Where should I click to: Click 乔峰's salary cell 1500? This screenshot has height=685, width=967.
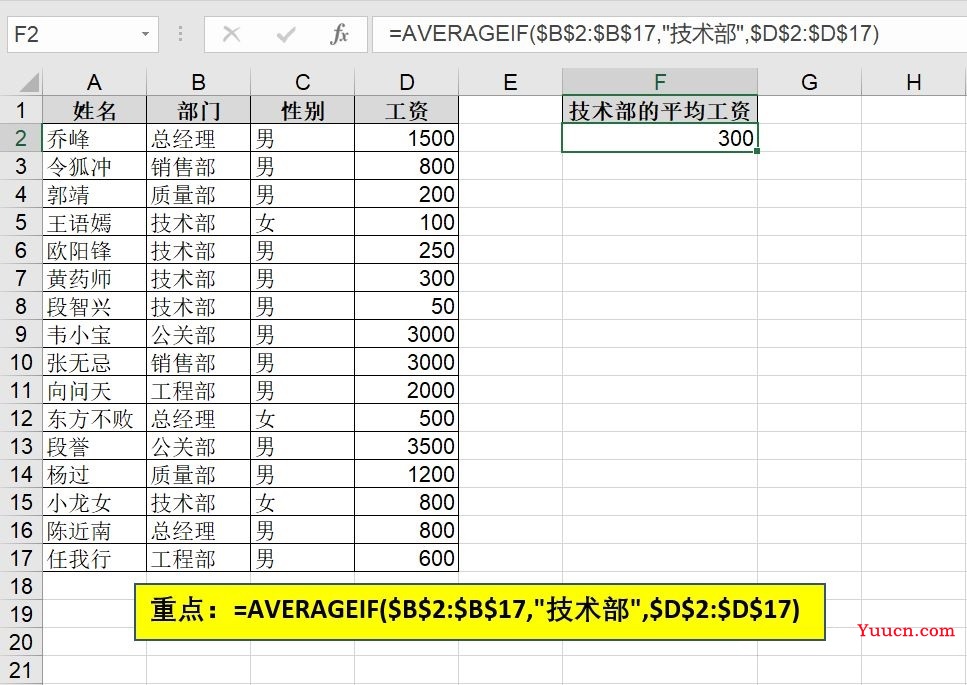406,138
